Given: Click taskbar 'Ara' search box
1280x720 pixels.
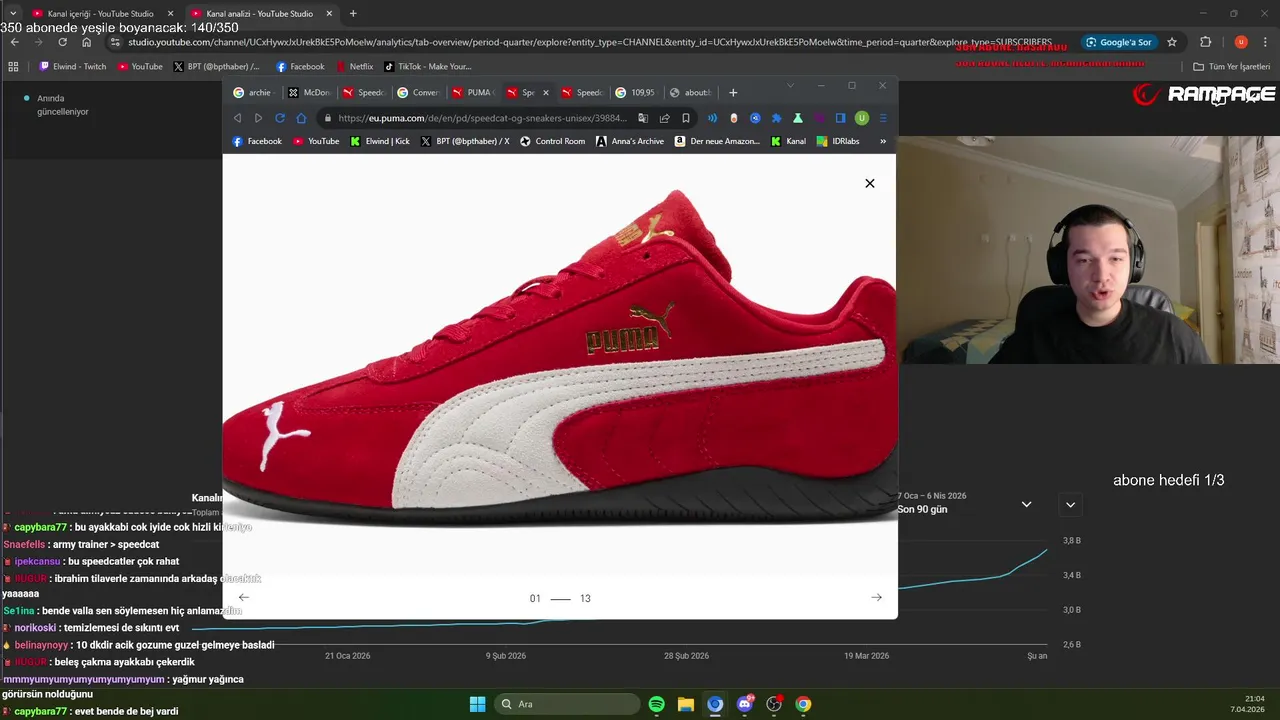Looking at the screenshot, I should (566, 704).
